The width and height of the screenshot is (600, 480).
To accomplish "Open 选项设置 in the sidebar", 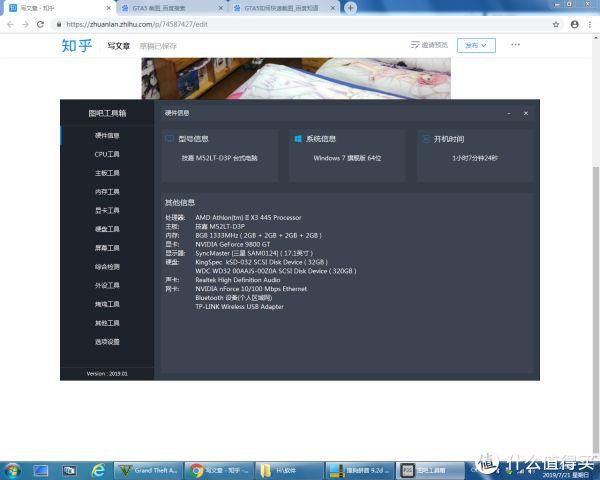I will [x=107, y=342].
